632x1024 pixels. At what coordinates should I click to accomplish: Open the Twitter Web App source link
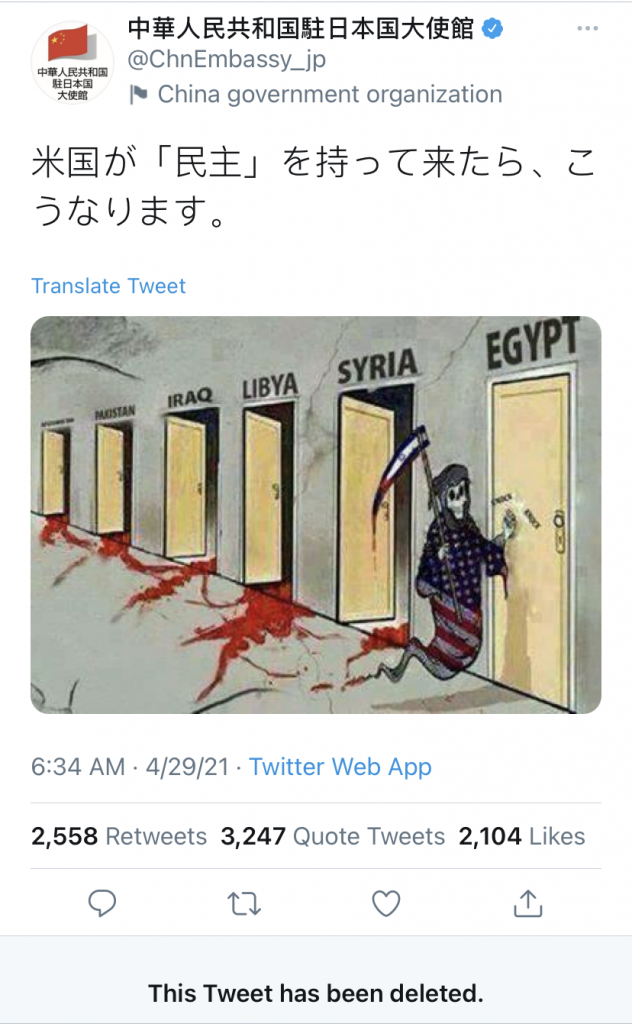click(340, 767)
